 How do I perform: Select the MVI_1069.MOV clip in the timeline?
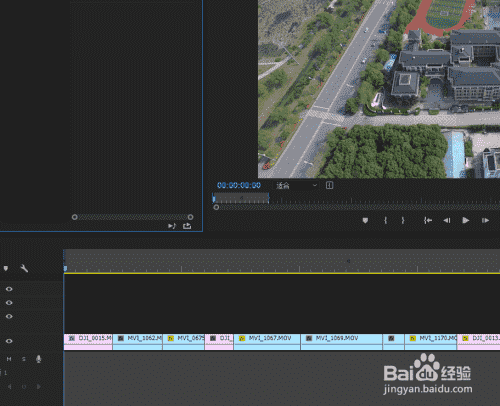click(342, 342)
